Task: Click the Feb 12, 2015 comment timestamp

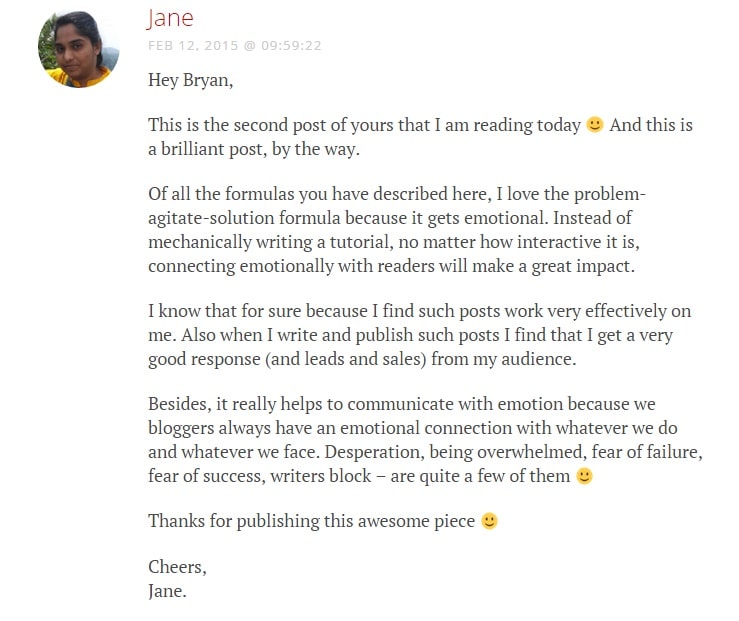Action: (x=235, y=46)
